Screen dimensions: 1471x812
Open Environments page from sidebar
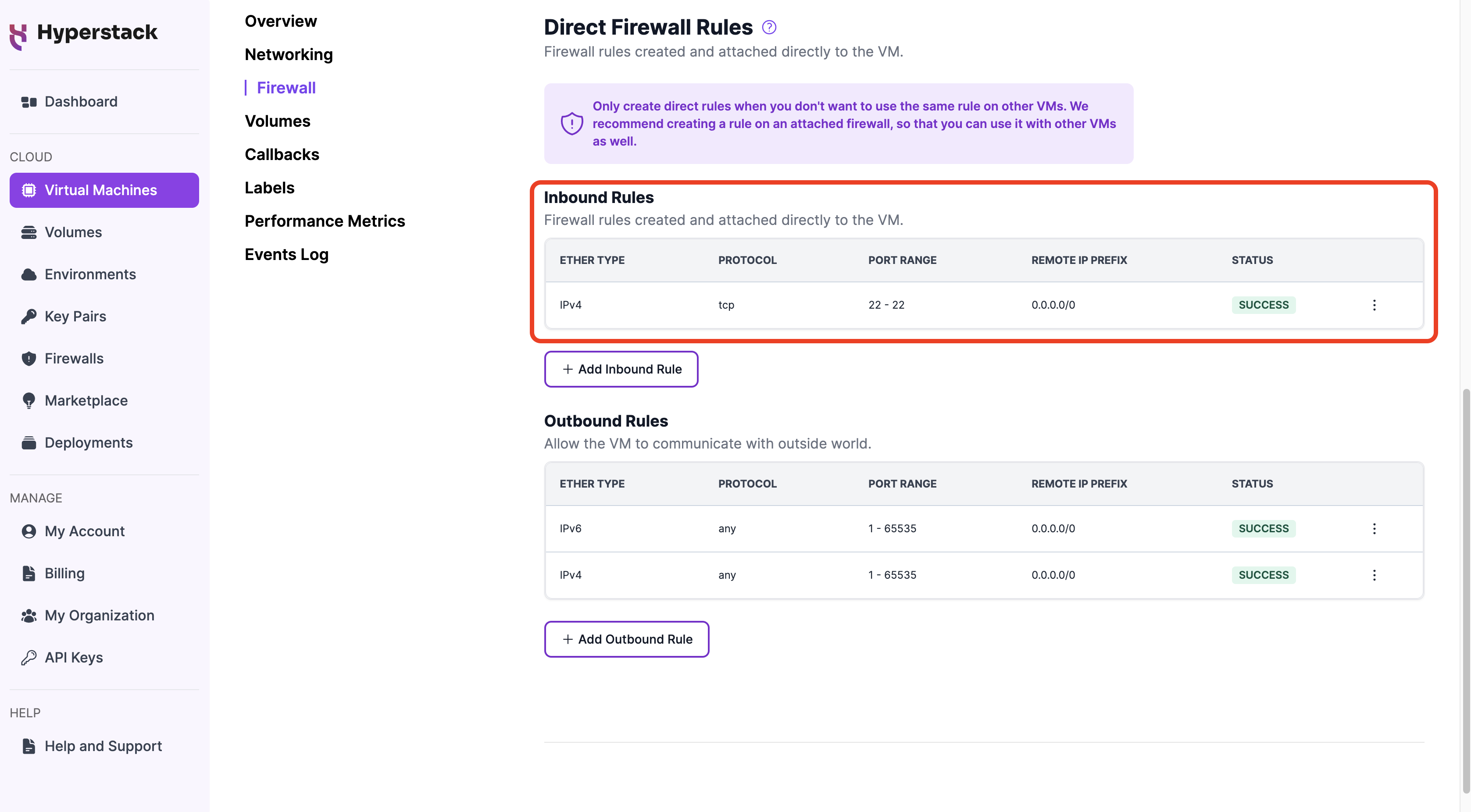[104, 274]
